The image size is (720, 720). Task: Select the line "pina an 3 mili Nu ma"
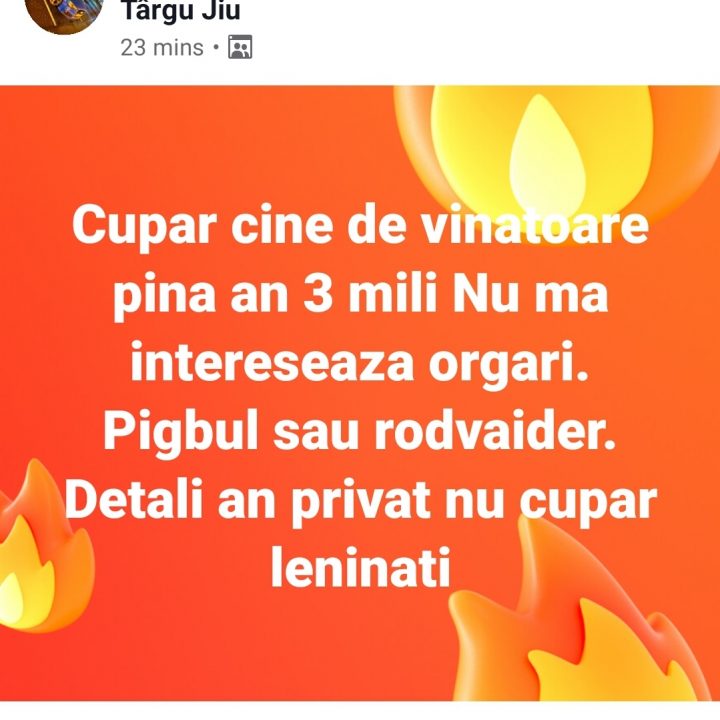(x=361, y=294)
